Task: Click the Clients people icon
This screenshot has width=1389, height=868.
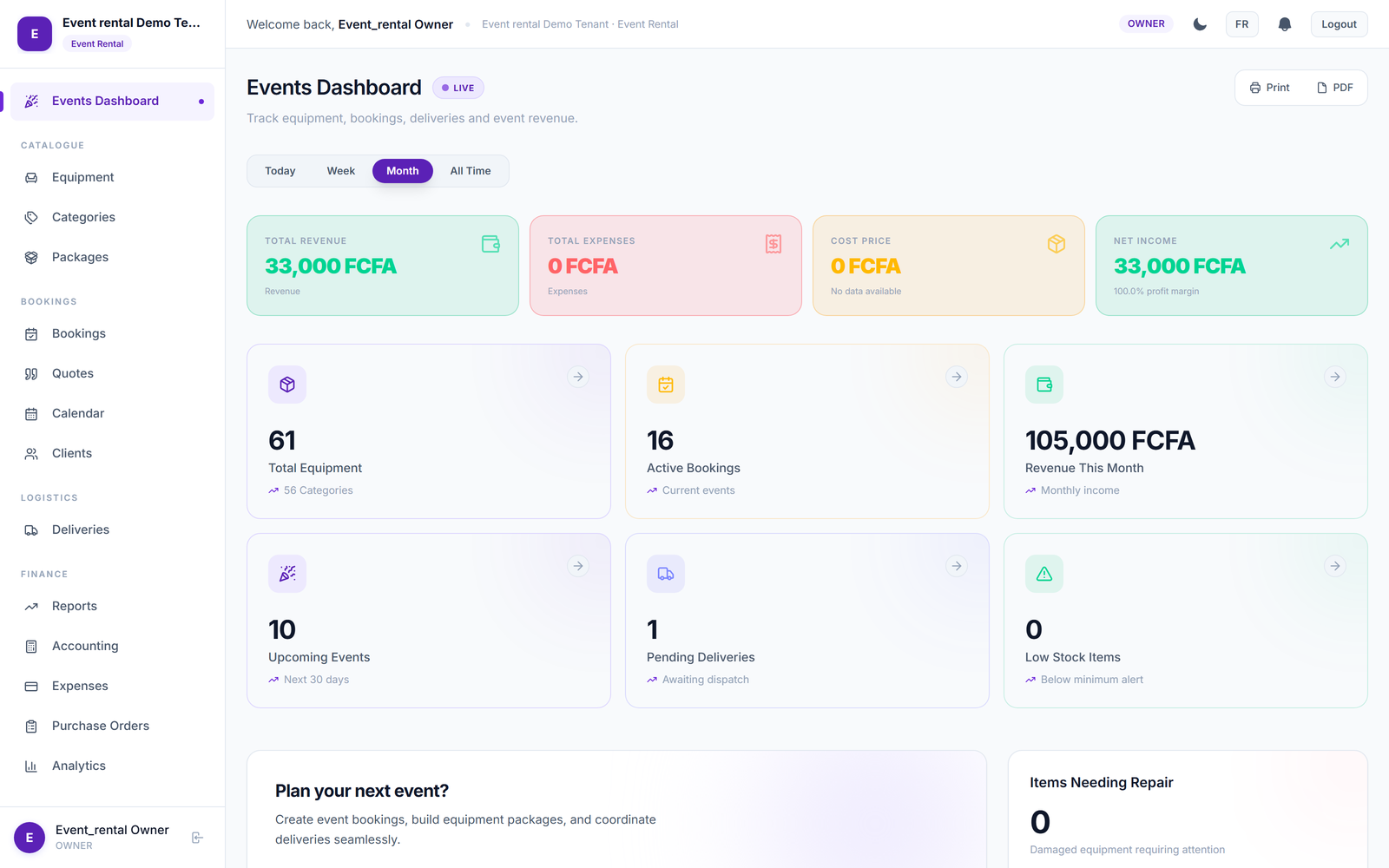Action: coord(31,453)
